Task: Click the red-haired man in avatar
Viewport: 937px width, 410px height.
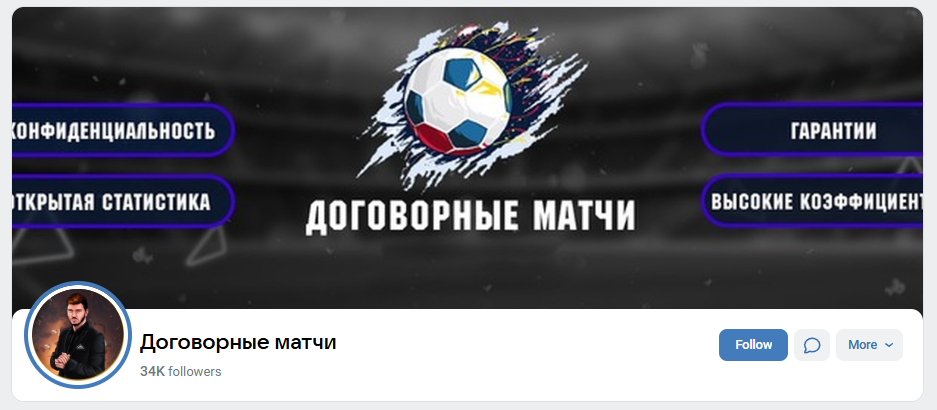Action: pos(78,338)
